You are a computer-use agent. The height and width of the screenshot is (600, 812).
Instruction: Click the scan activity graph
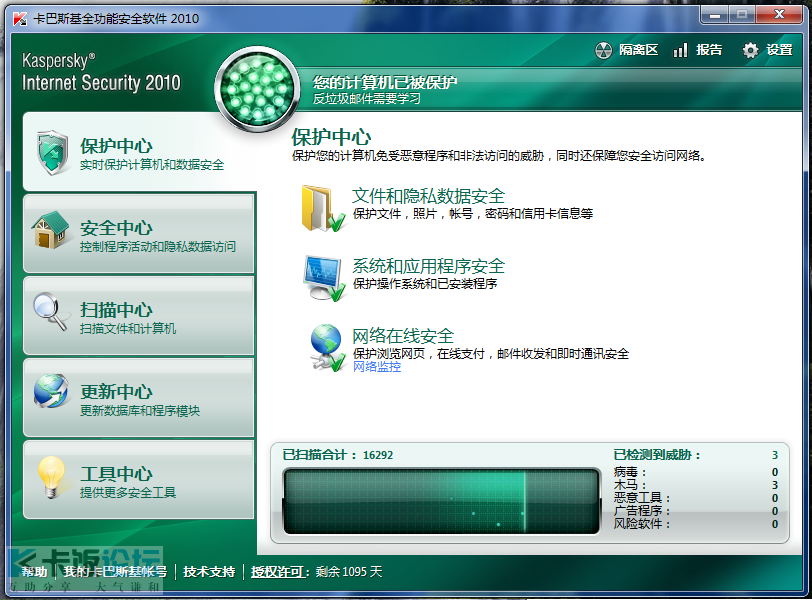click(441, 501)
